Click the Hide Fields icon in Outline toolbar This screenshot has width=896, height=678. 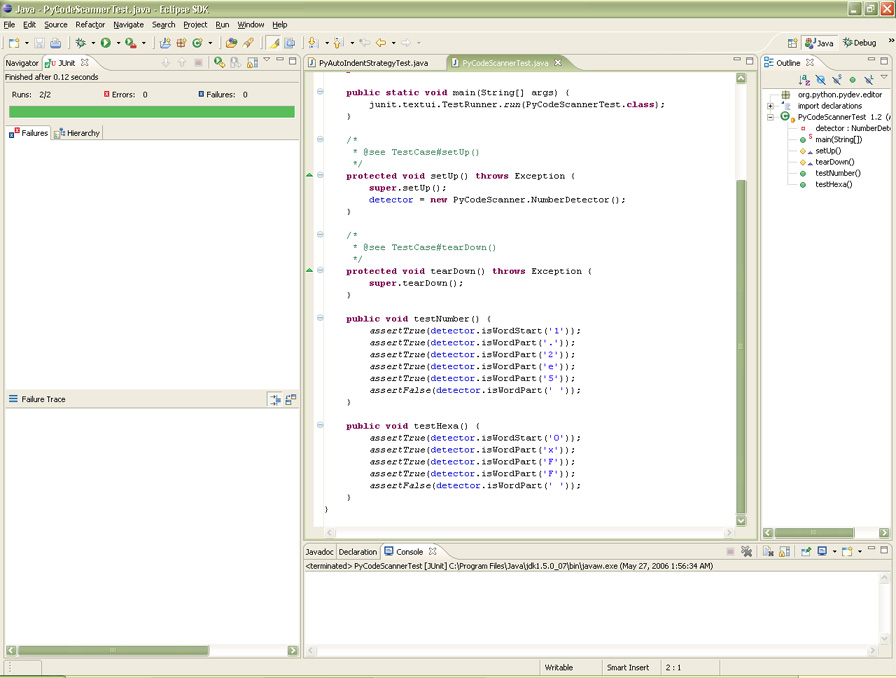click(821, 80)
